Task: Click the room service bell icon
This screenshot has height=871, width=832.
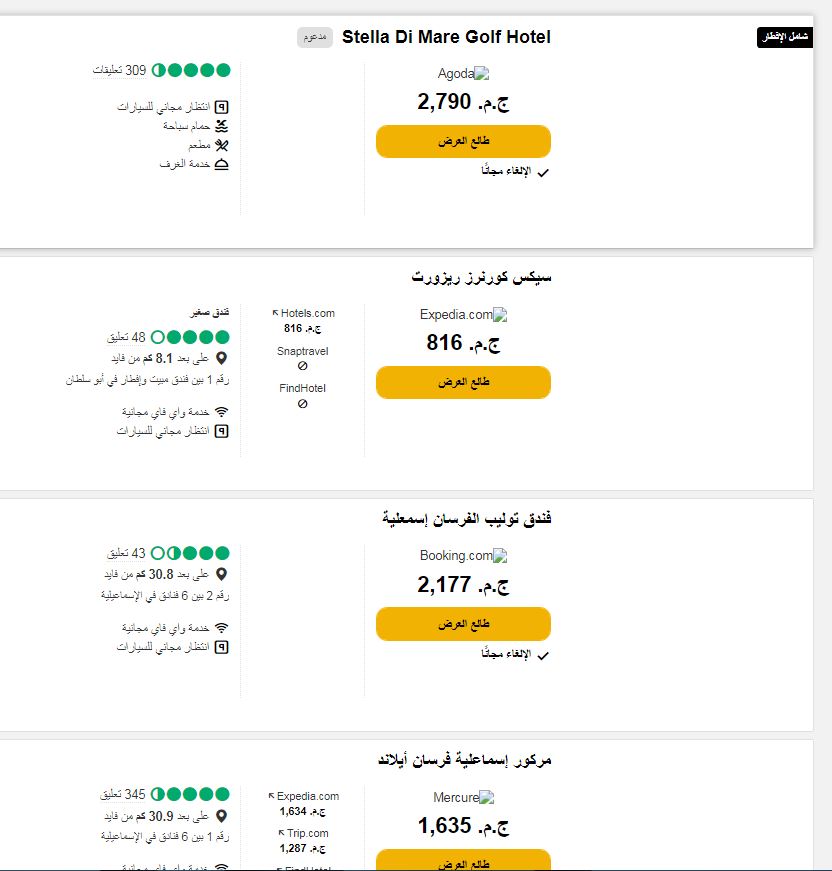Action: coord(222,164)
